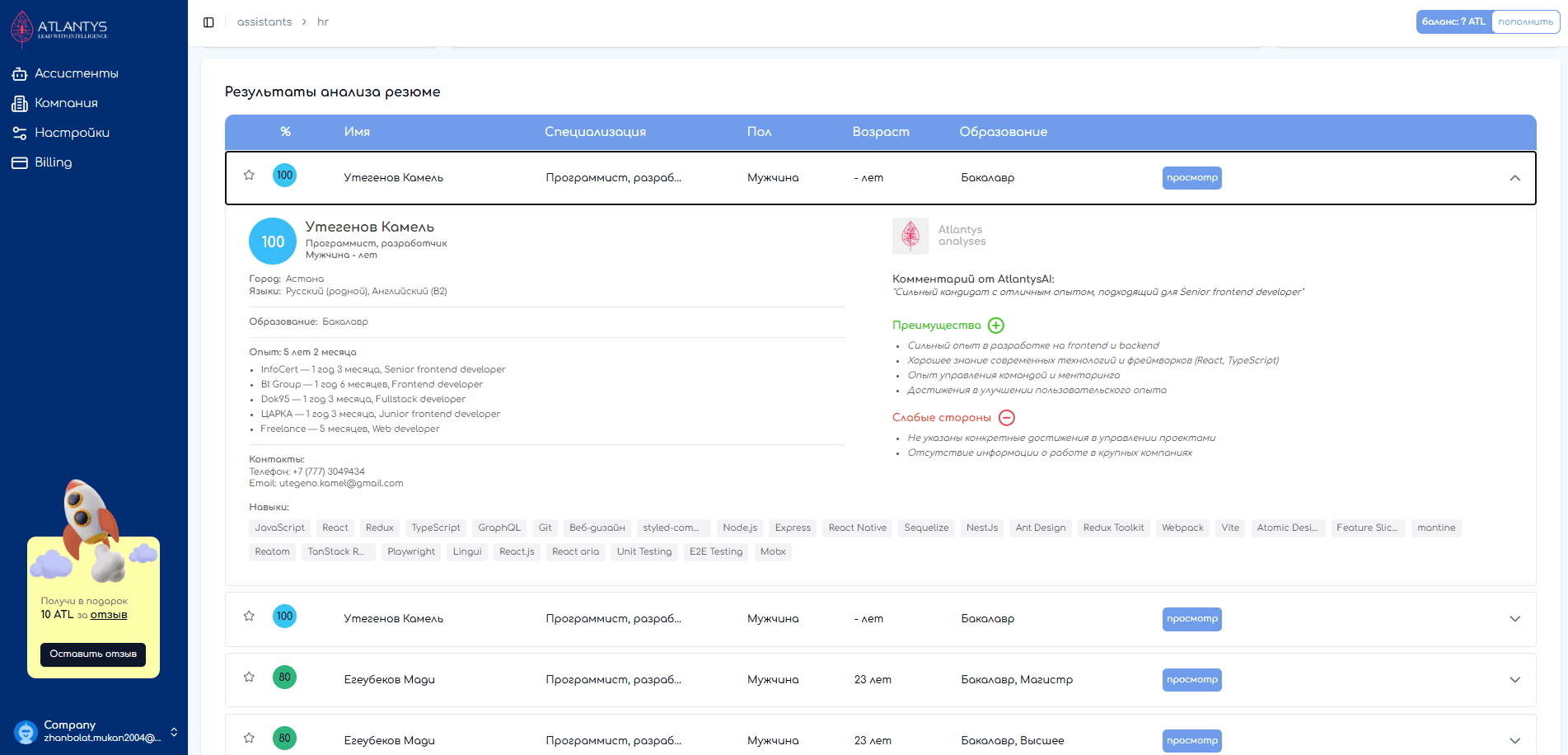Click the % column header
Viewport: 1568px width, 755px height.
[285, 132]
